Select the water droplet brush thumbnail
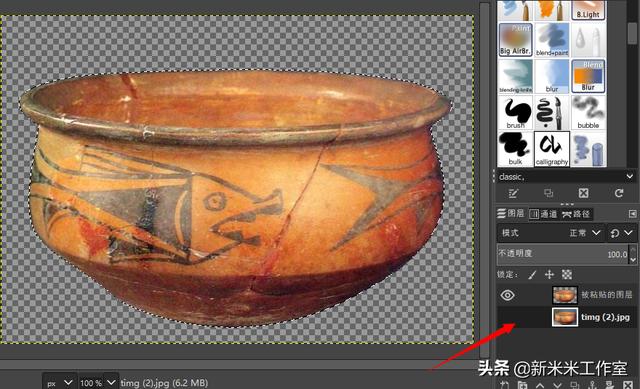The image size is (640, 389). click(x=588, y=40)
